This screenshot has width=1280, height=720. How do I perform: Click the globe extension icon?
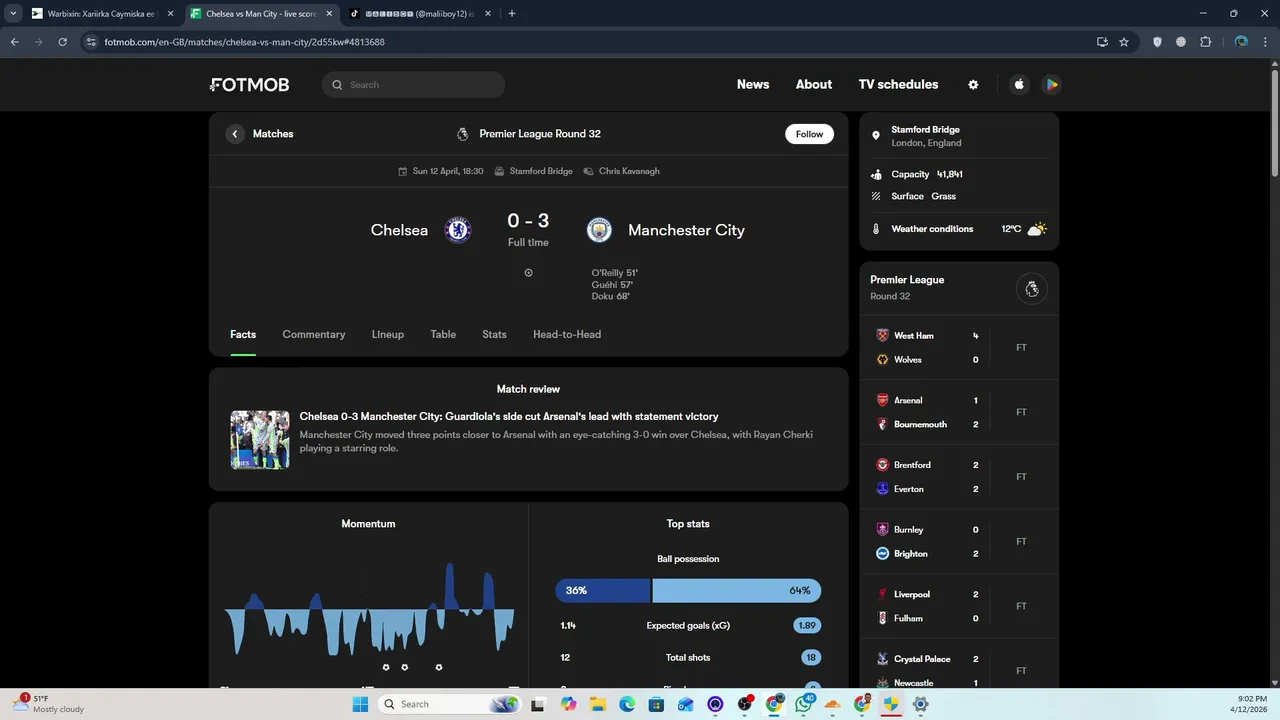pos(1181,42)
